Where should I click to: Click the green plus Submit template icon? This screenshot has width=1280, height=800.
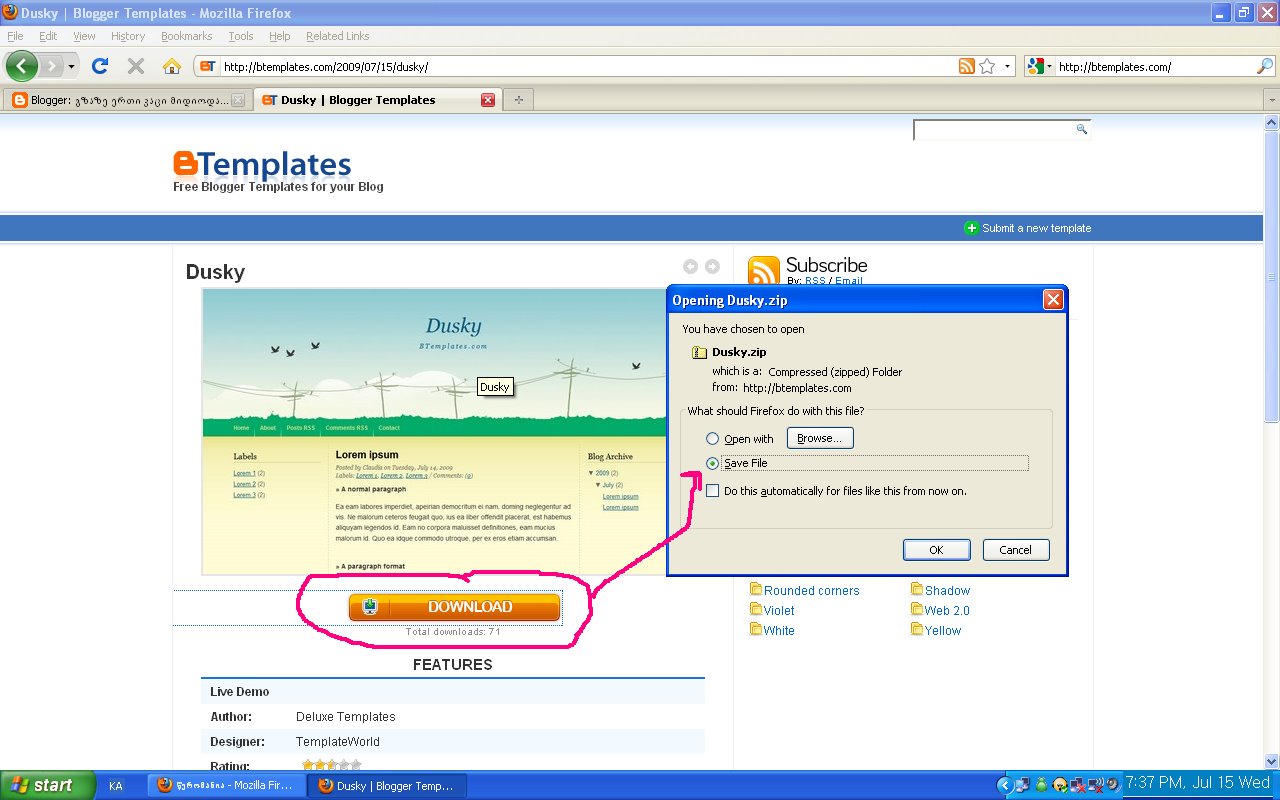tap(970, 228)
